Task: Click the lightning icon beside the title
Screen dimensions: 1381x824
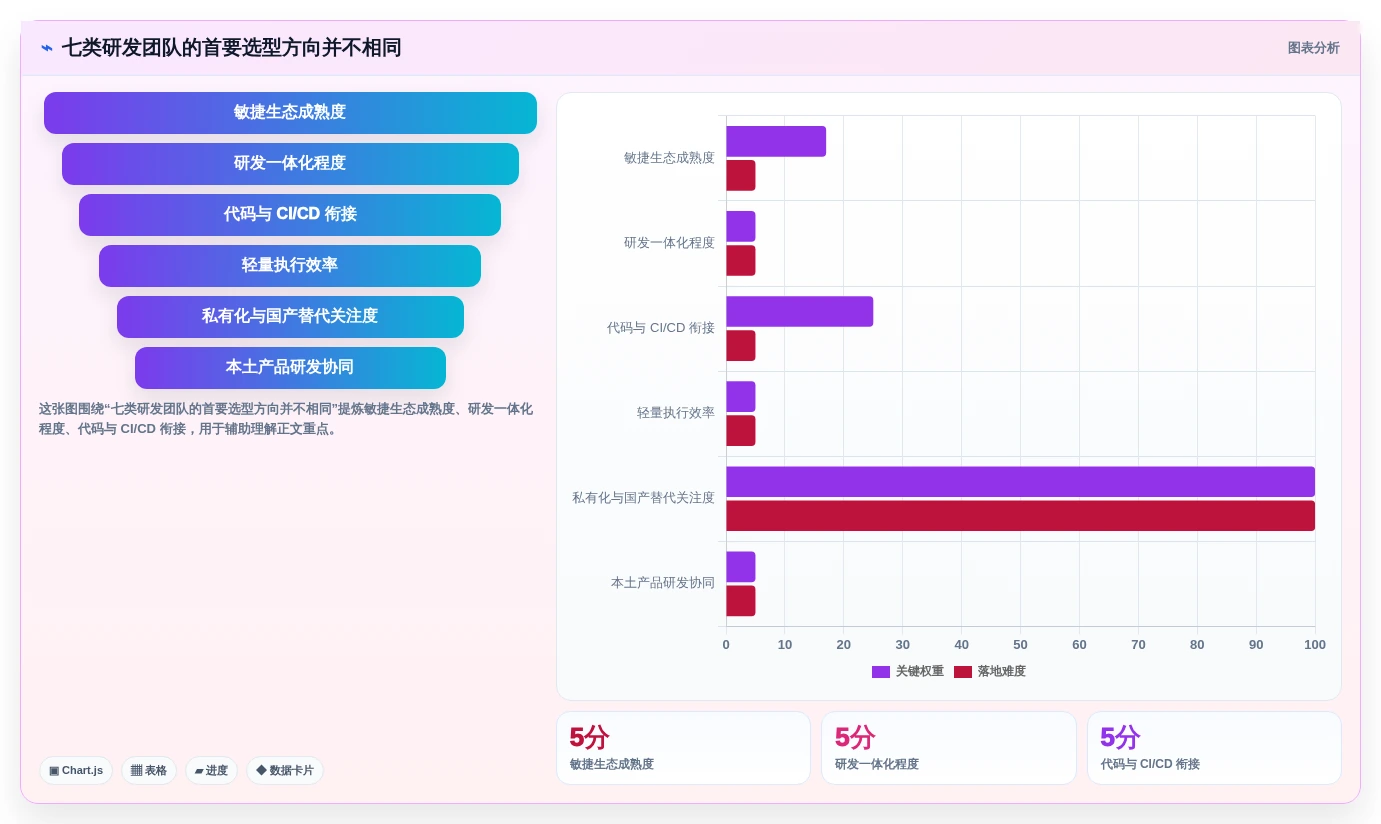Action: tap(47, 48)
